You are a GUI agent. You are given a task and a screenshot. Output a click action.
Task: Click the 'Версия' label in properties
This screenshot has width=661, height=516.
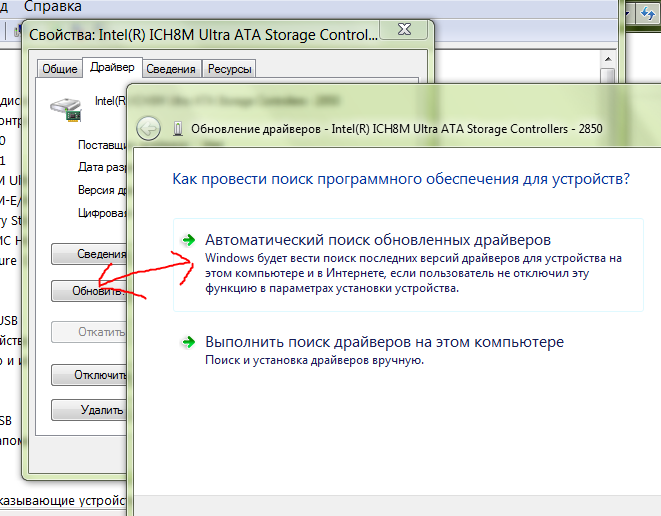coord(102,190)
